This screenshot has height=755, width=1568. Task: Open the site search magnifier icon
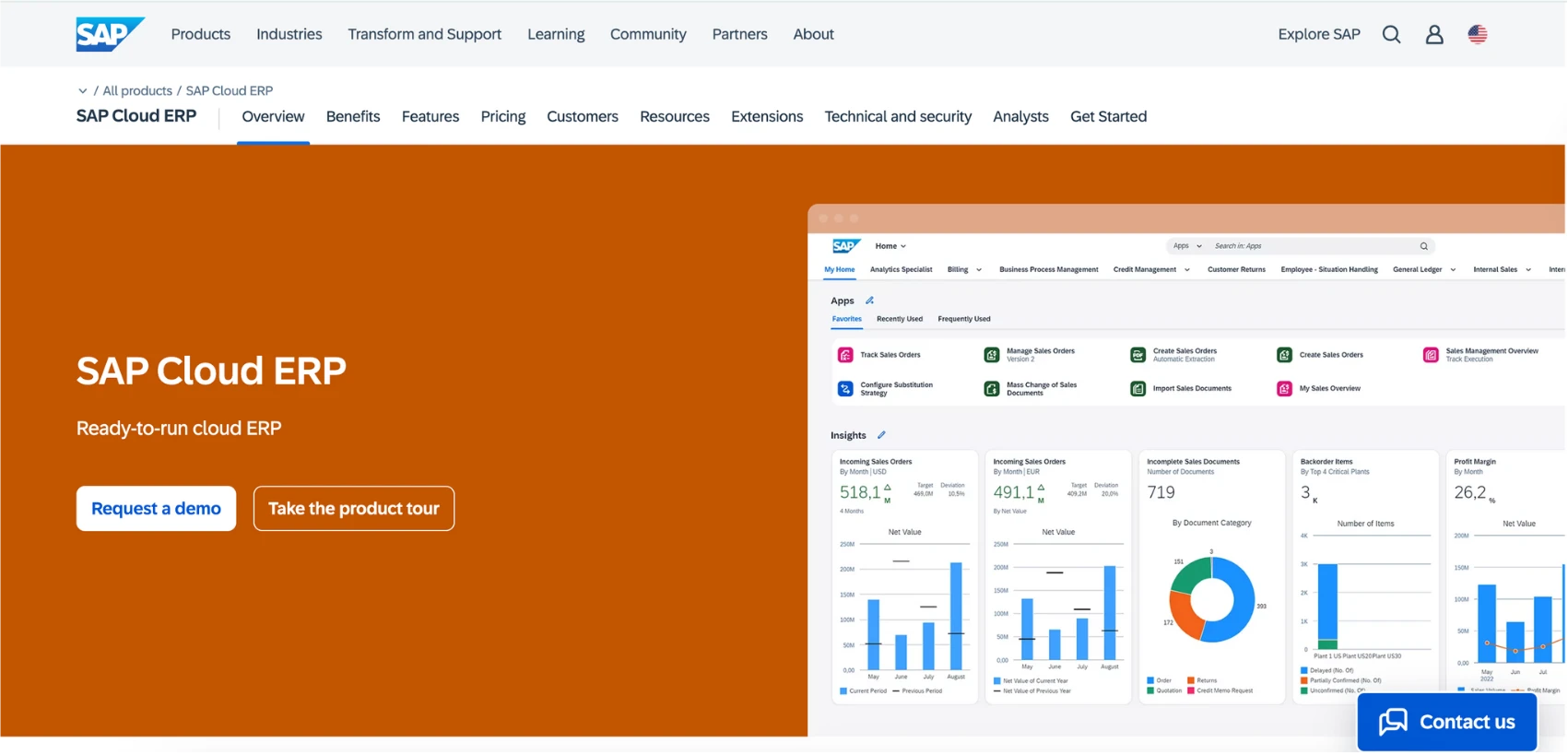click(1392, 35)
